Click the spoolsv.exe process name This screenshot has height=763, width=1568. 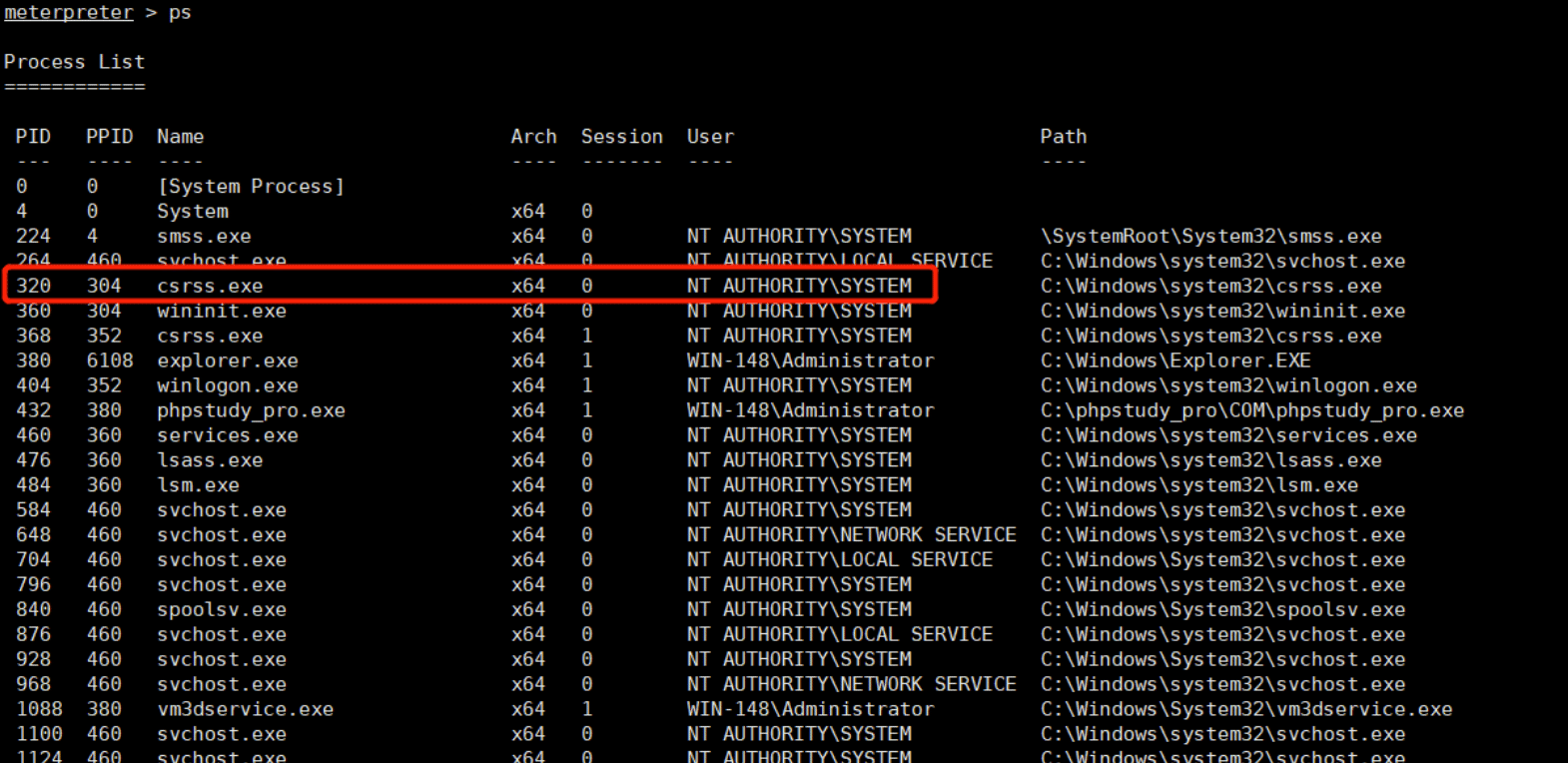click(222, 609)
